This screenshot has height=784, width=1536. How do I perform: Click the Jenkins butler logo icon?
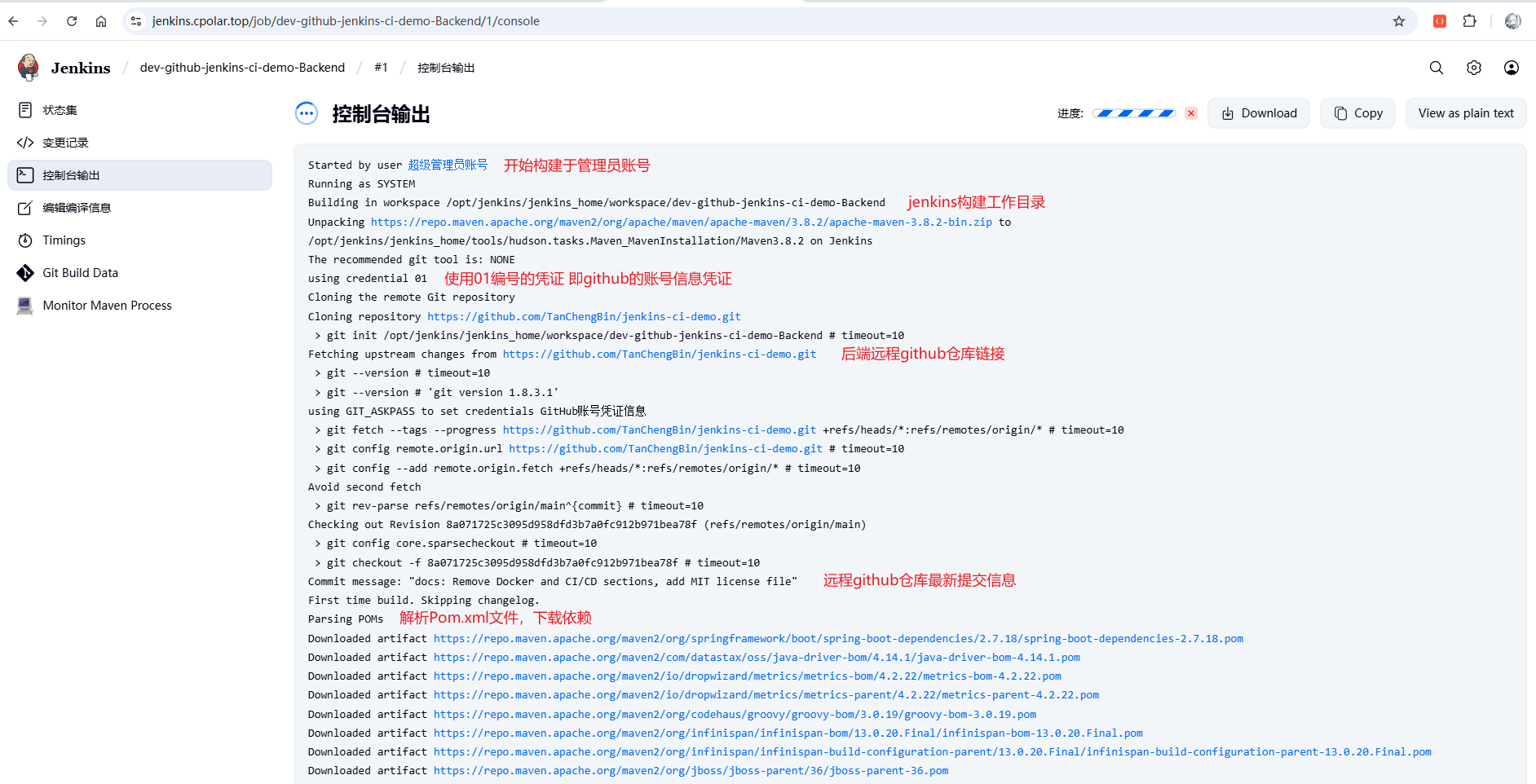pyautogui.click(x=29, y=68)
